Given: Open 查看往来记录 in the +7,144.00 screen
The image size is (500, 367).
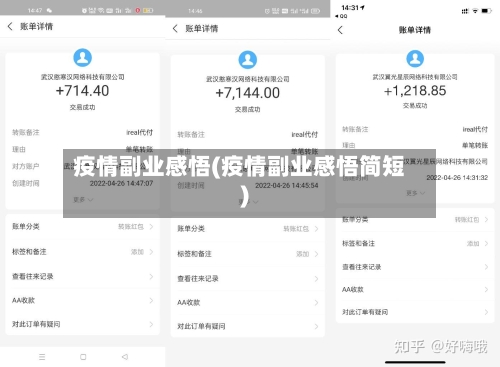Looking at the screenshot, I should [248, 279].
